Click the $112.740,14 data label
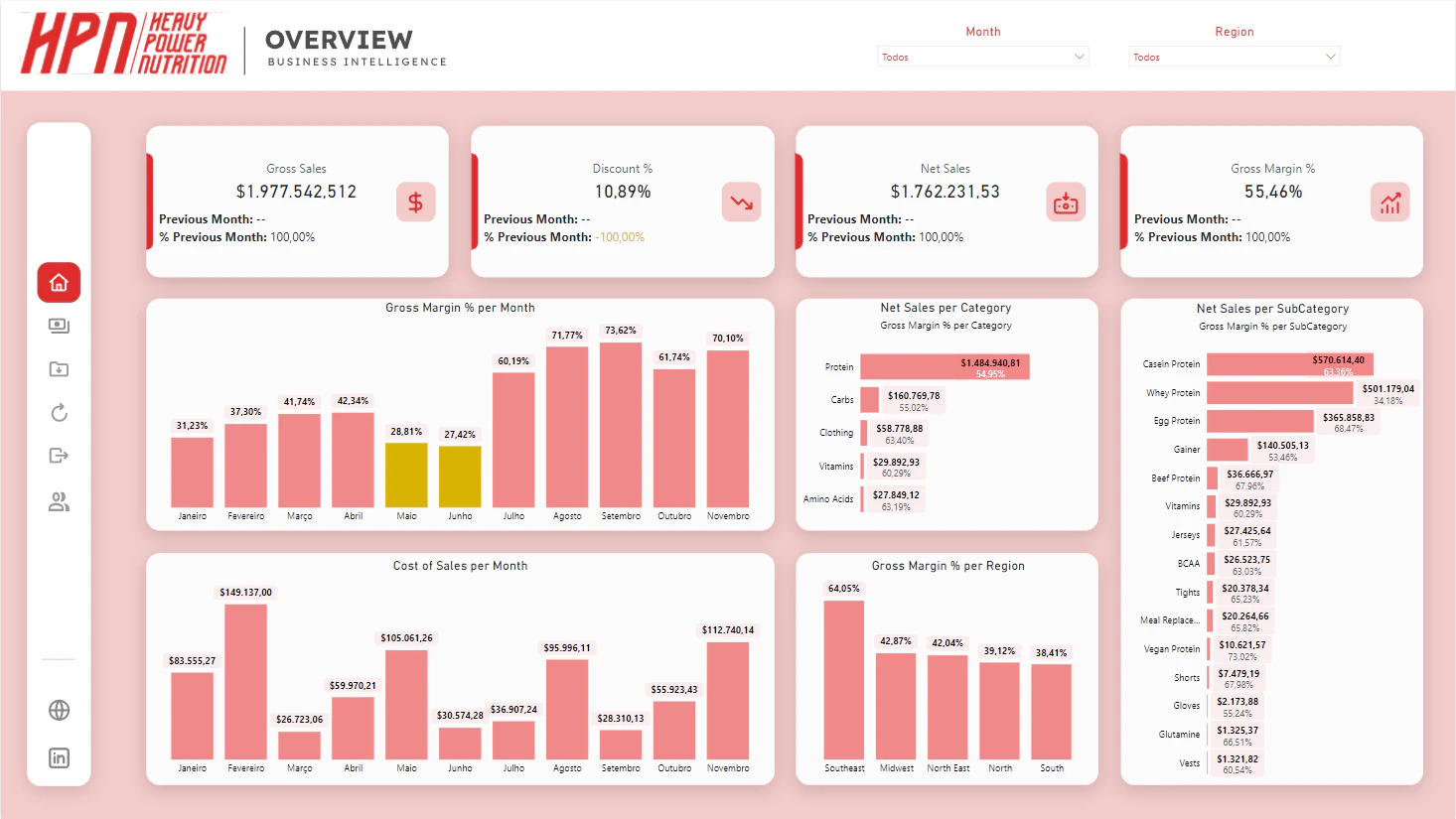Screen dimensions: 1456x819 click(x=728, y=630)
